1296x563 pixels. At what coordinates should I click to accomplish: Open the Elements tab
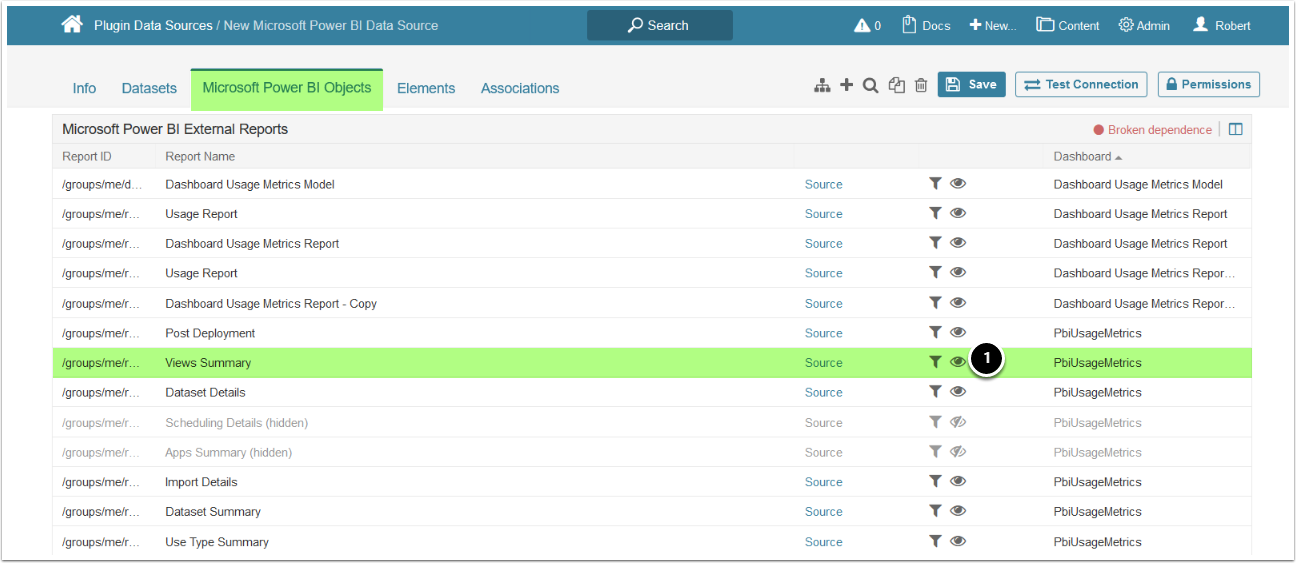426,88
